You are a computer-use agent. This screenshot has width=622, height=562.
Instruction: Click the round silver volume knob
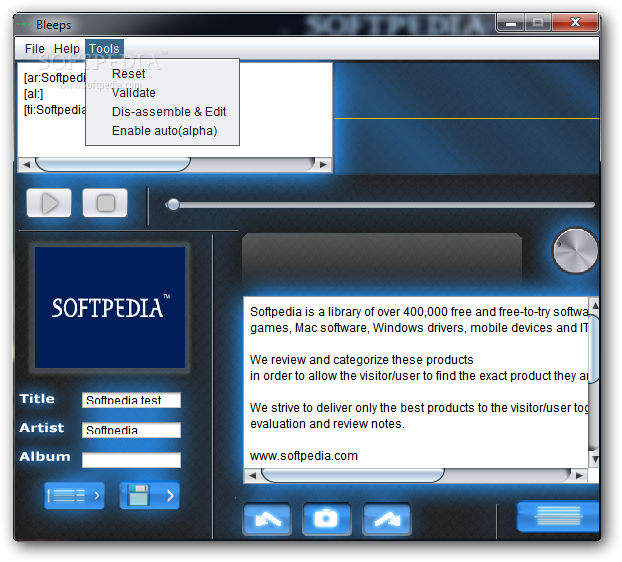[575, 251]
